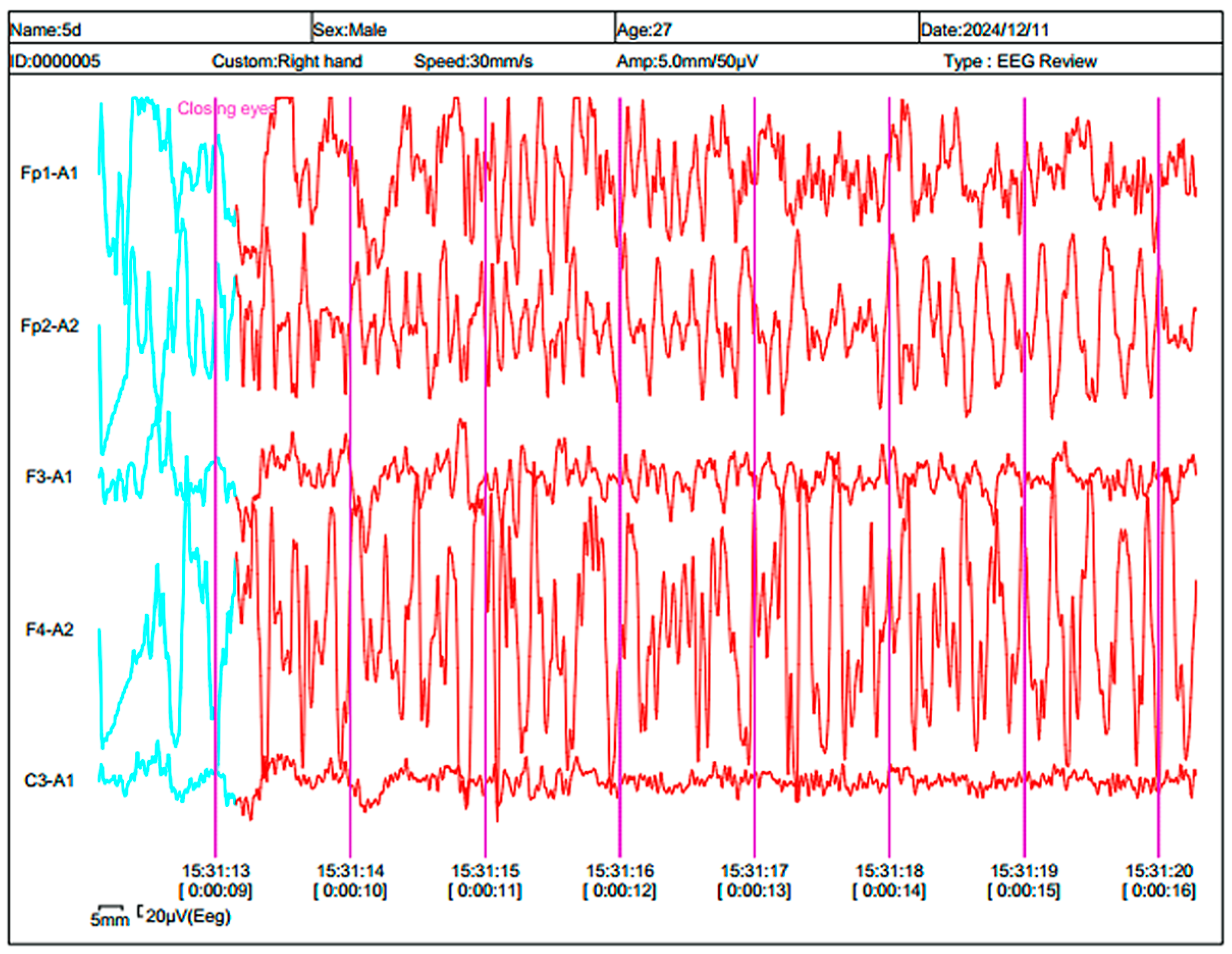
Task: Click the Sex:Male header field
Action: click(350, 30)
